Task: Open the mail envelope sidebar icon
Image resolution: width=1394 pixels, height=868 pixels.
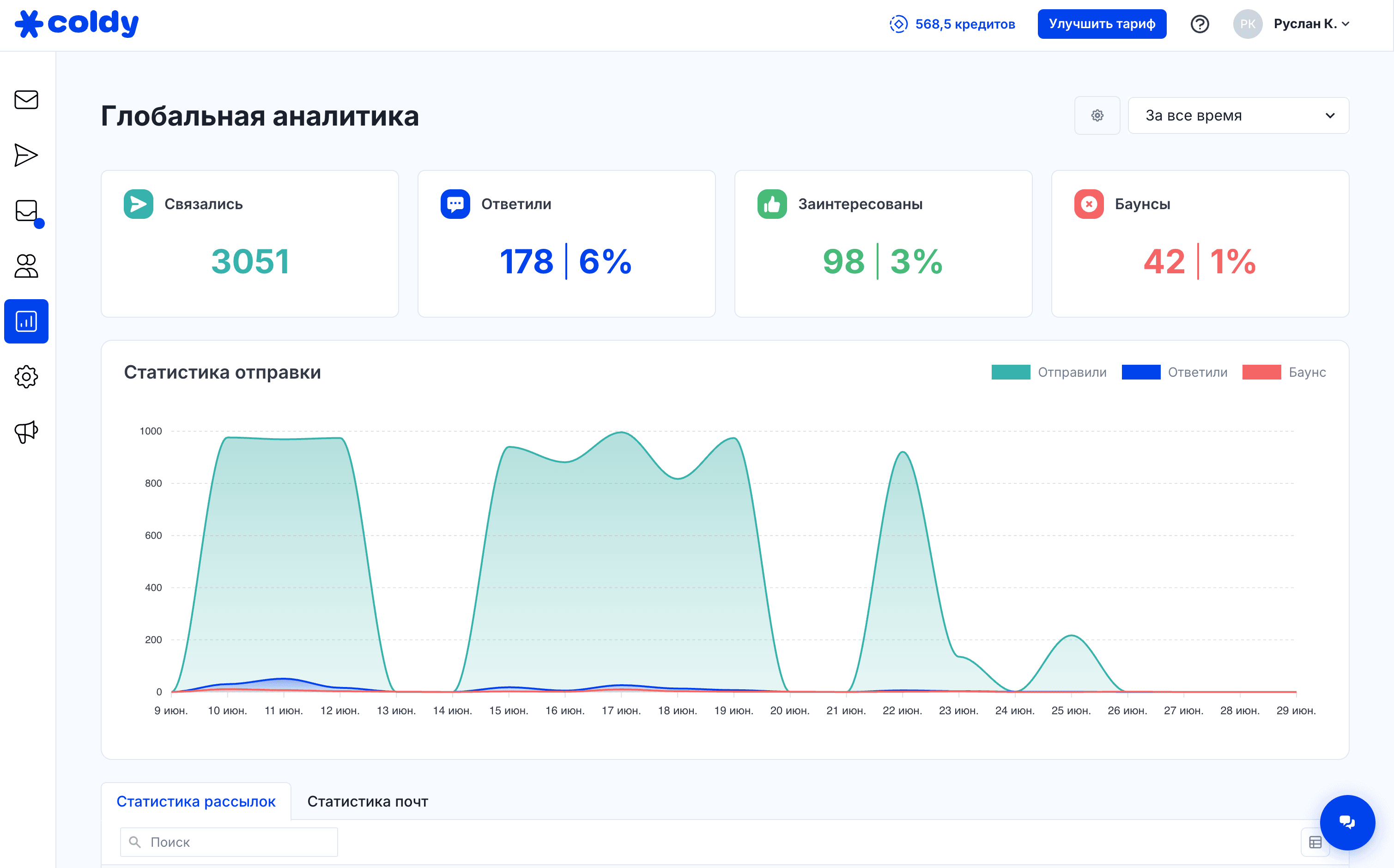Action: tap(26, 100)
